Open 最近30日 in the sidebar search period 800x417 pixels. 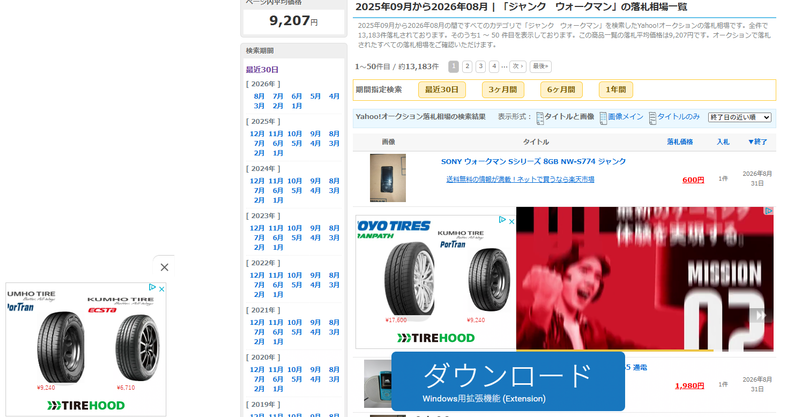[262, 70]
